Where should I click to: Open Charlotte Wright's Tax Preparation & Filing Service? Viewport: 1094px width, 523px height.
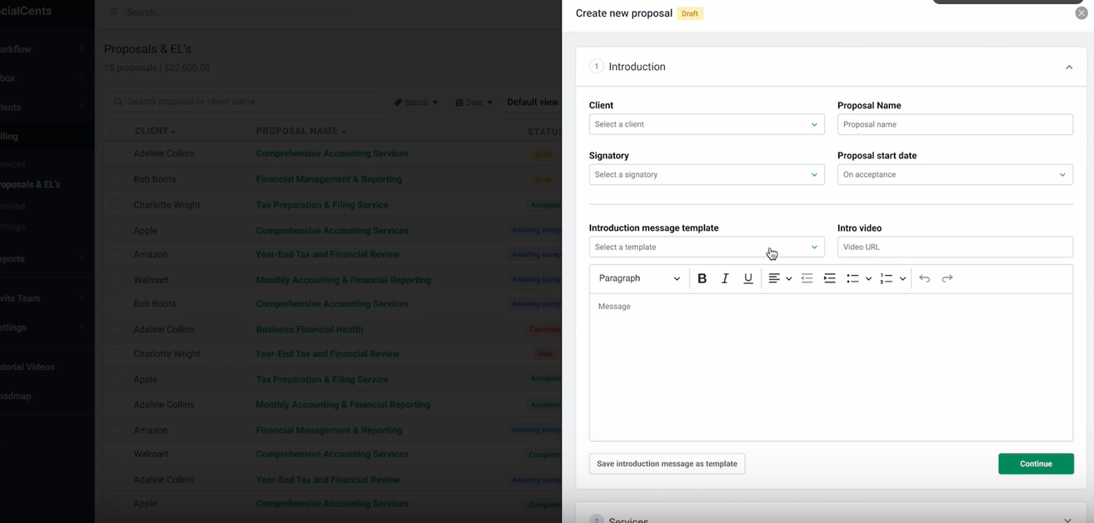(x=322, y=205)
